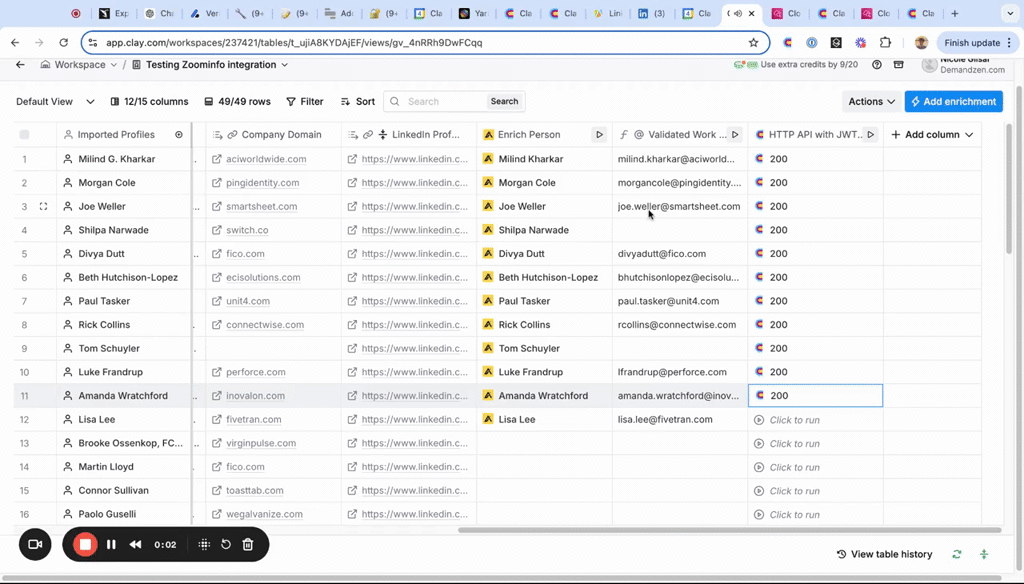Open the Filter menu
Viewport: 1024px width, 584px height.
click(x=304, y=102)
